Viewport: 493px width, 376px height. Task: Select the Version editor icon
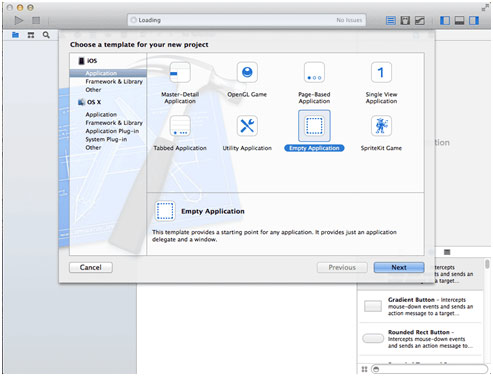(x=420, y=21)
